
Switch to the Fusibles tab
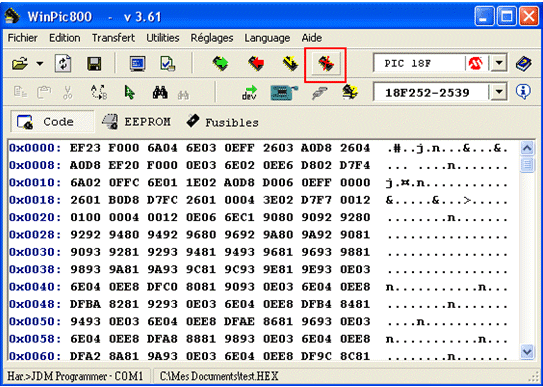pos(222,122)
